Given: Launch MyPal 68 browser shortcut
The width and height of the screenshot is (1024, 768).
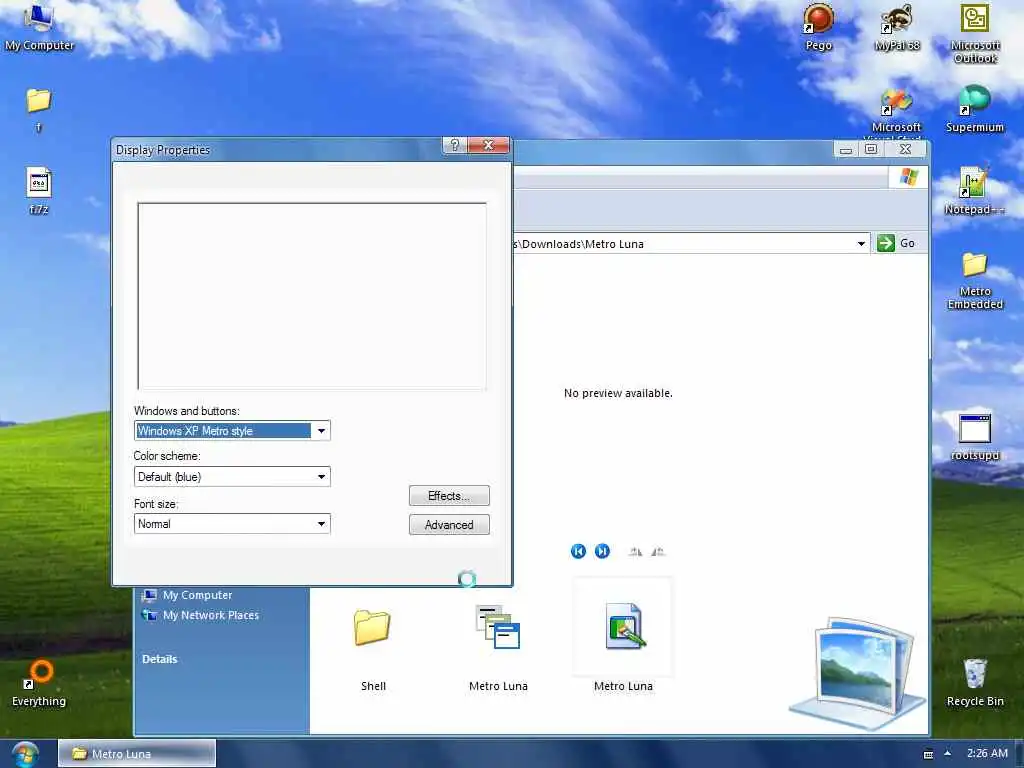Looking at the screenshot, I should (897, 26).
